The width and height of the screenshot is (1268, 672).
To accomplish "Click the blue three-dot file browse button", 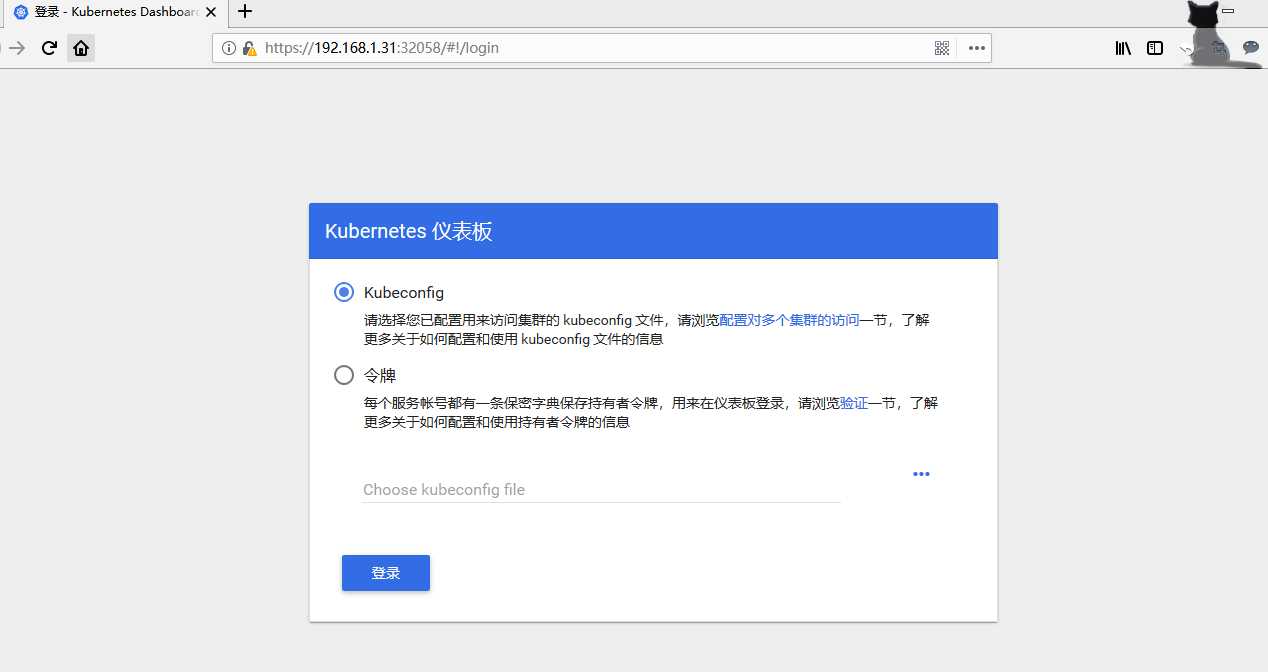I will click(921, 474).
